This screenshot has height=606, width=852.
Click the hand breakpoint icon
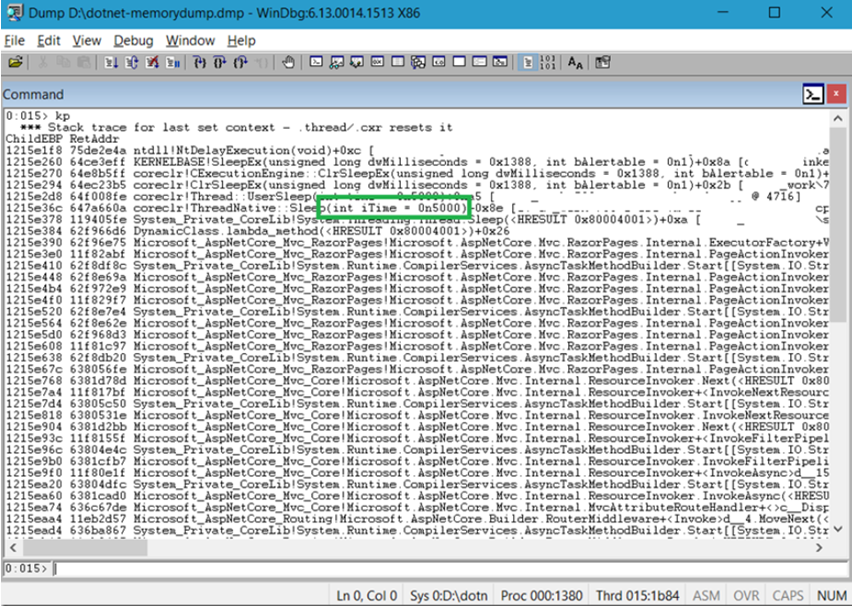288,63
